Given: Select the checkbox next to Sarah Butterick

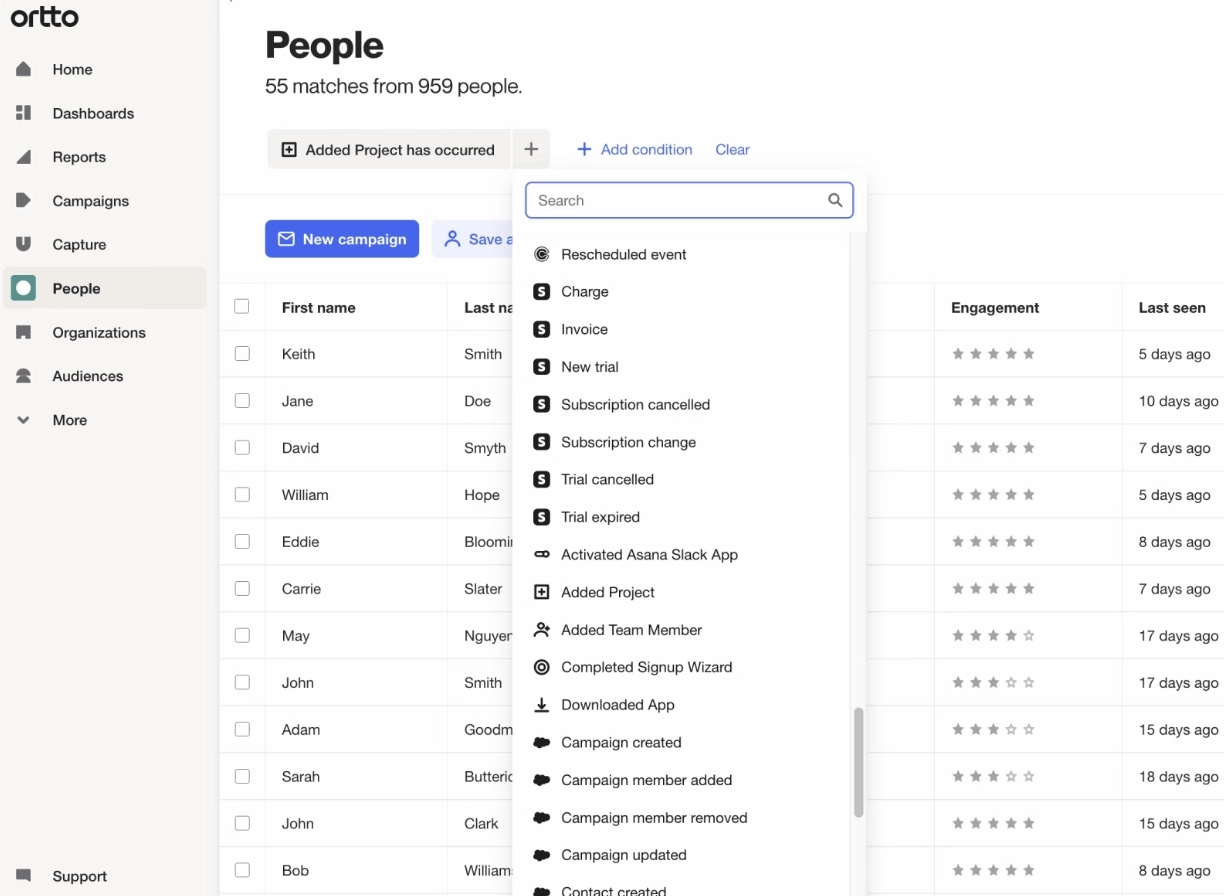Looking at the screenshot, I should (242, 776).
